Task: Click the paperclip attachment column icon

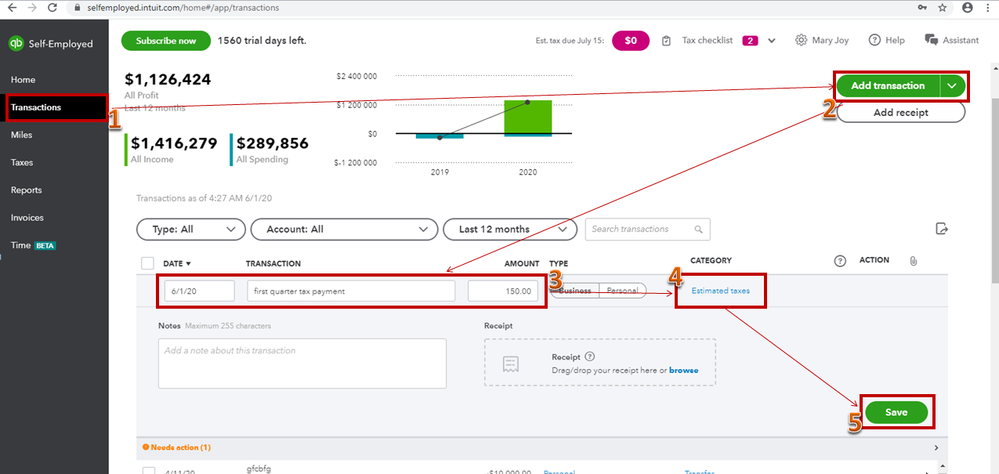Action: [x=913, y=261]
